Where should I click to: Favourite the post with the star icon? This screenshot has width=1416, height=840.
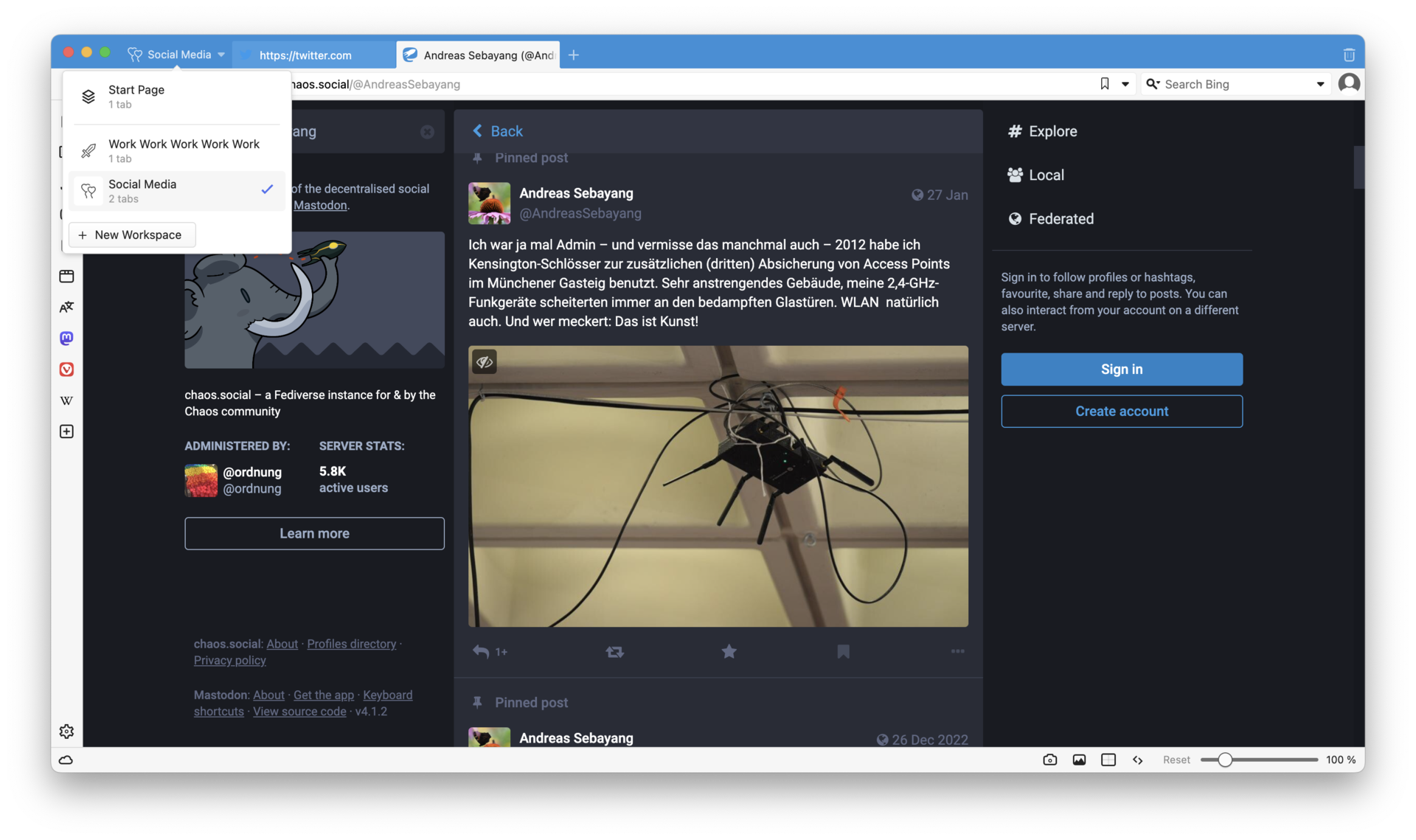pos(729,651)
